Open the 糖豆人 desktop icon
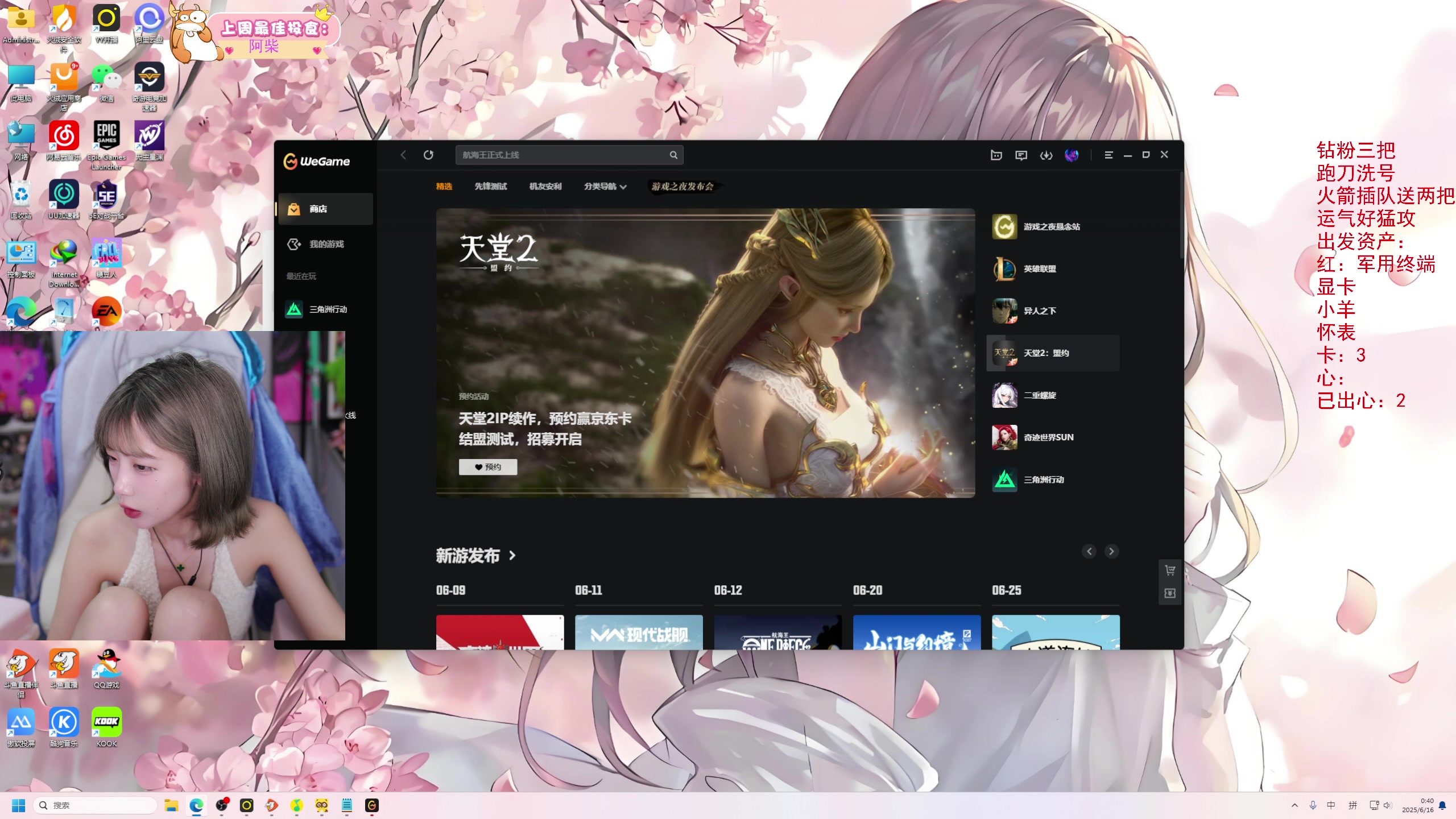Viewport: 1456px width, 819px height. pyautogui.click(x=106, y=258)
